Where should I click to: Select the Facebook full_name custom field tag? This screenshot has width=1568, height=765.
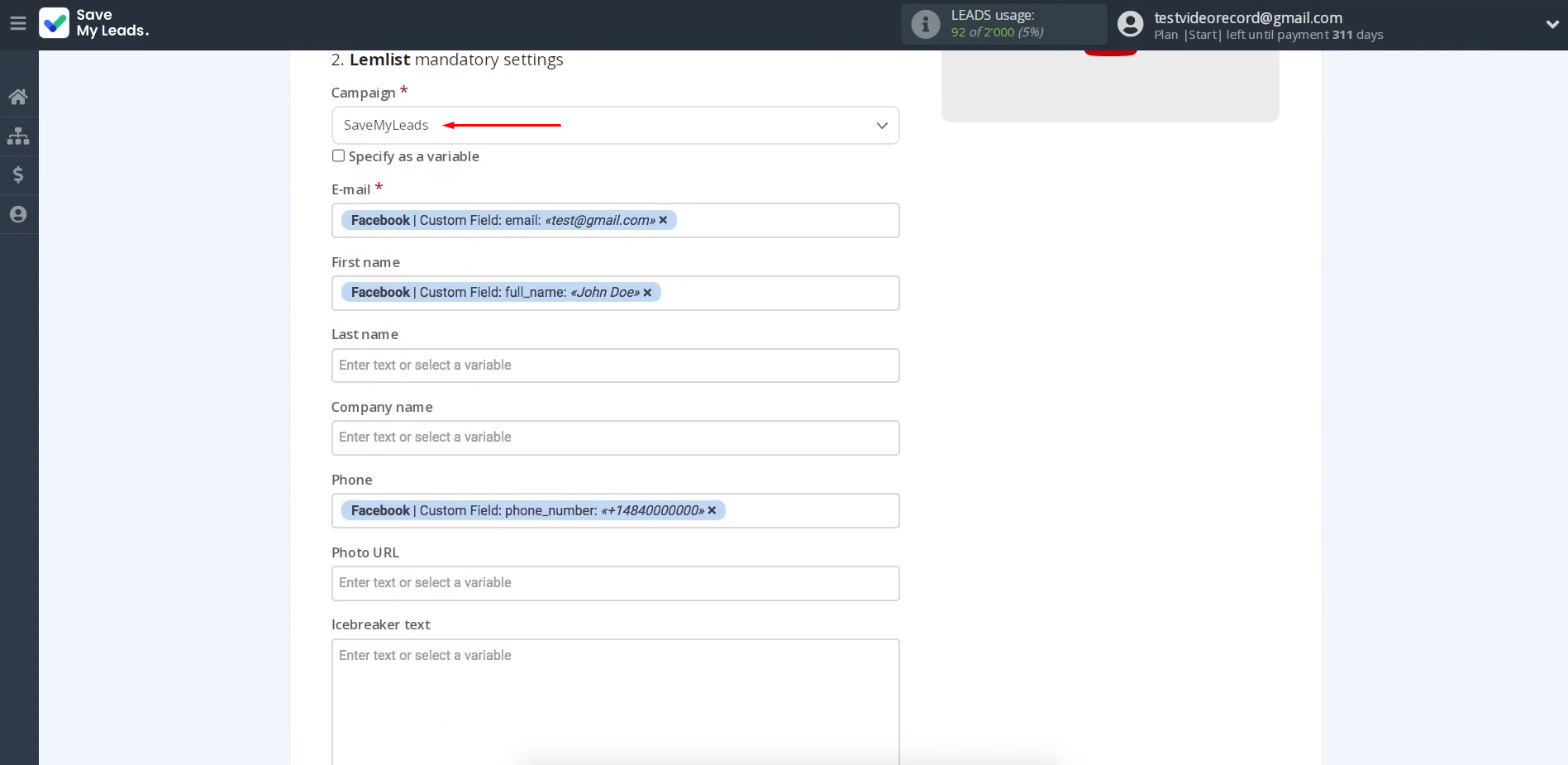click(501, 293)
